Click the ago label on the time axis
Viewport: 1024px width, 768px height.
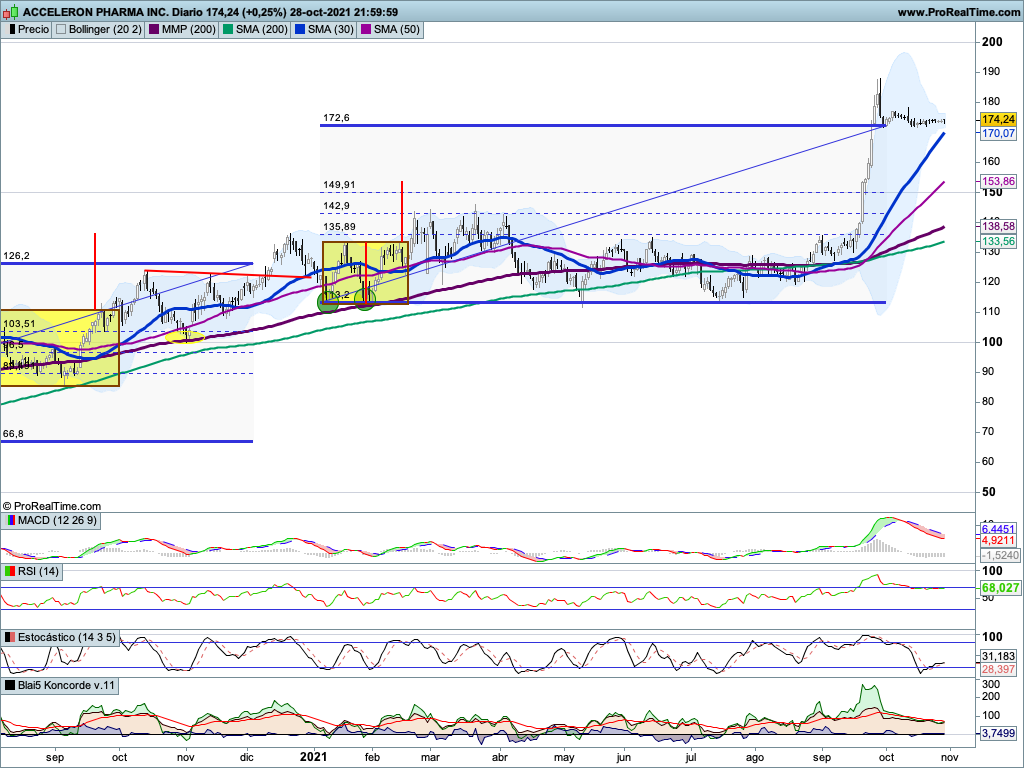point(755,758)
